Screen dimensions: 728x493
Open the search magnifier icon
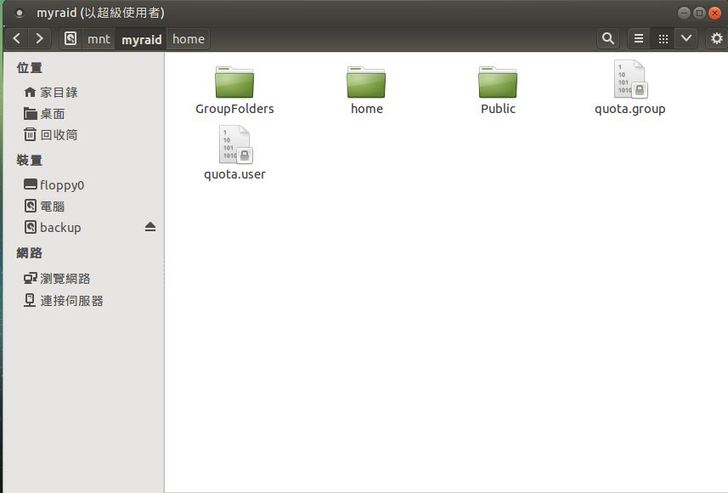[608, 38]
